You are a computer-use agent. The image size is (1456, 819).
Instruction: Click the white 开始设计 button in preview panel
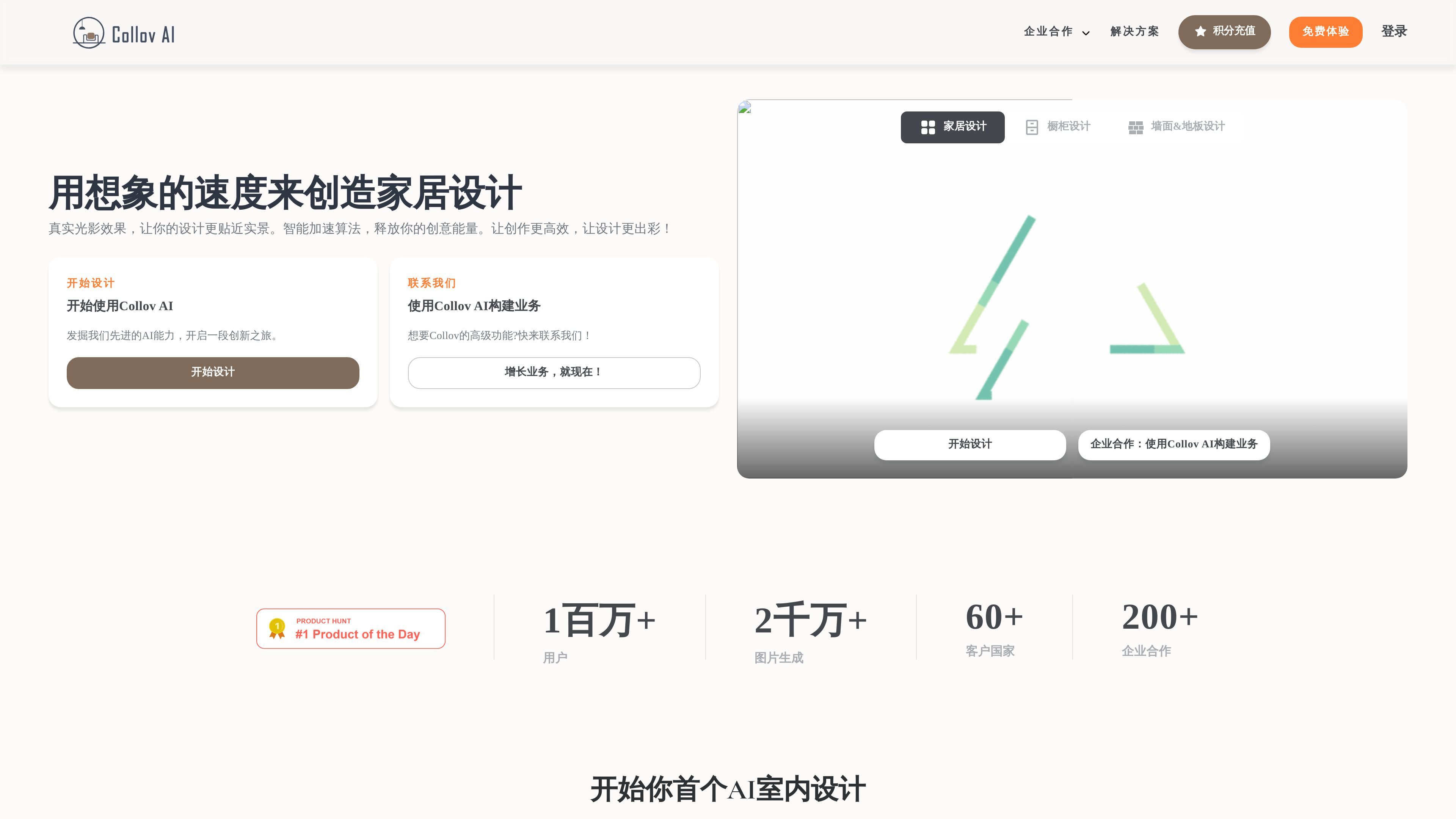coord(970,445)
